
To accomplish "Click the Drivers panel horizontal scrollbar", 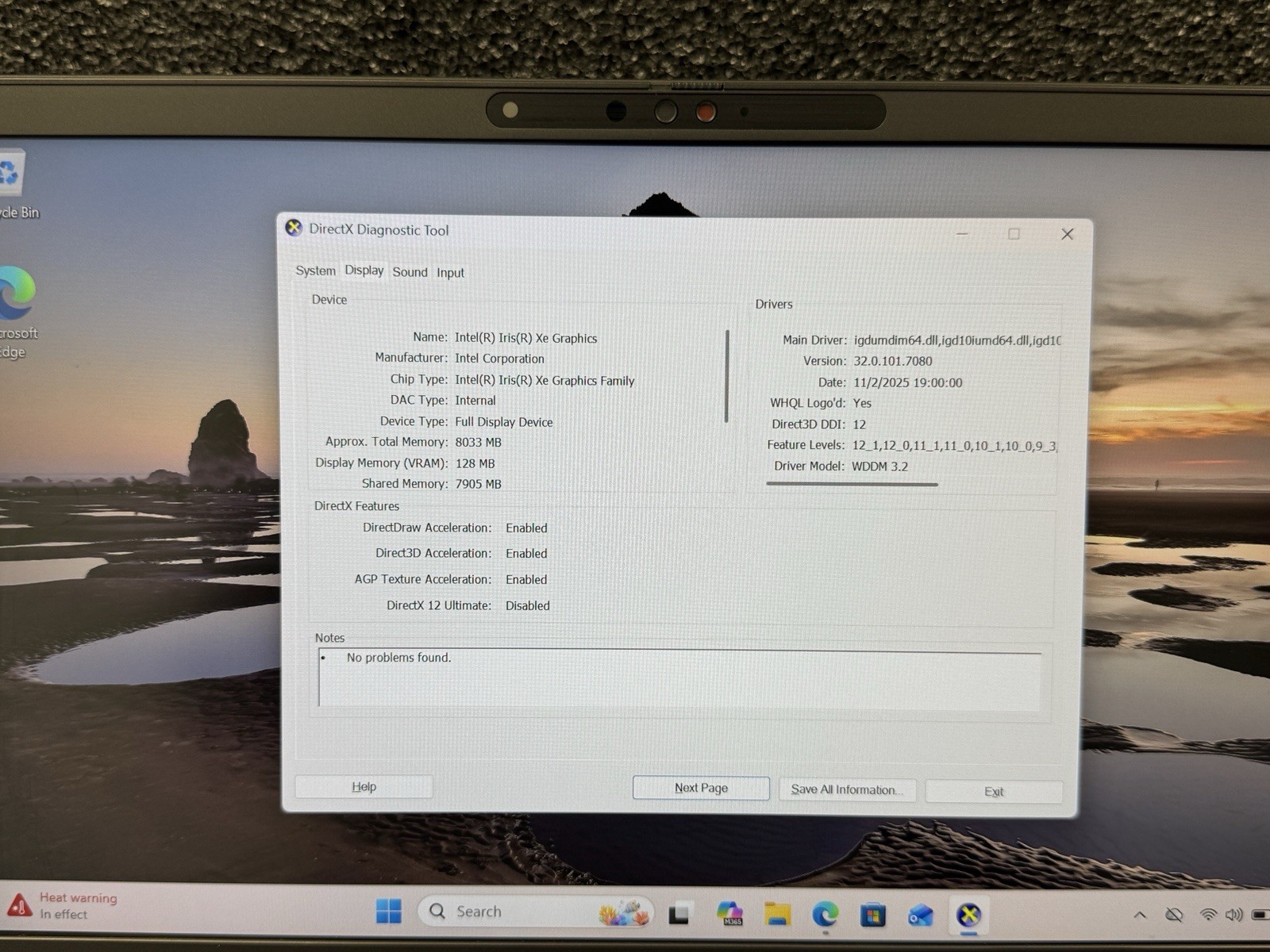I will (x=852, y=484).
